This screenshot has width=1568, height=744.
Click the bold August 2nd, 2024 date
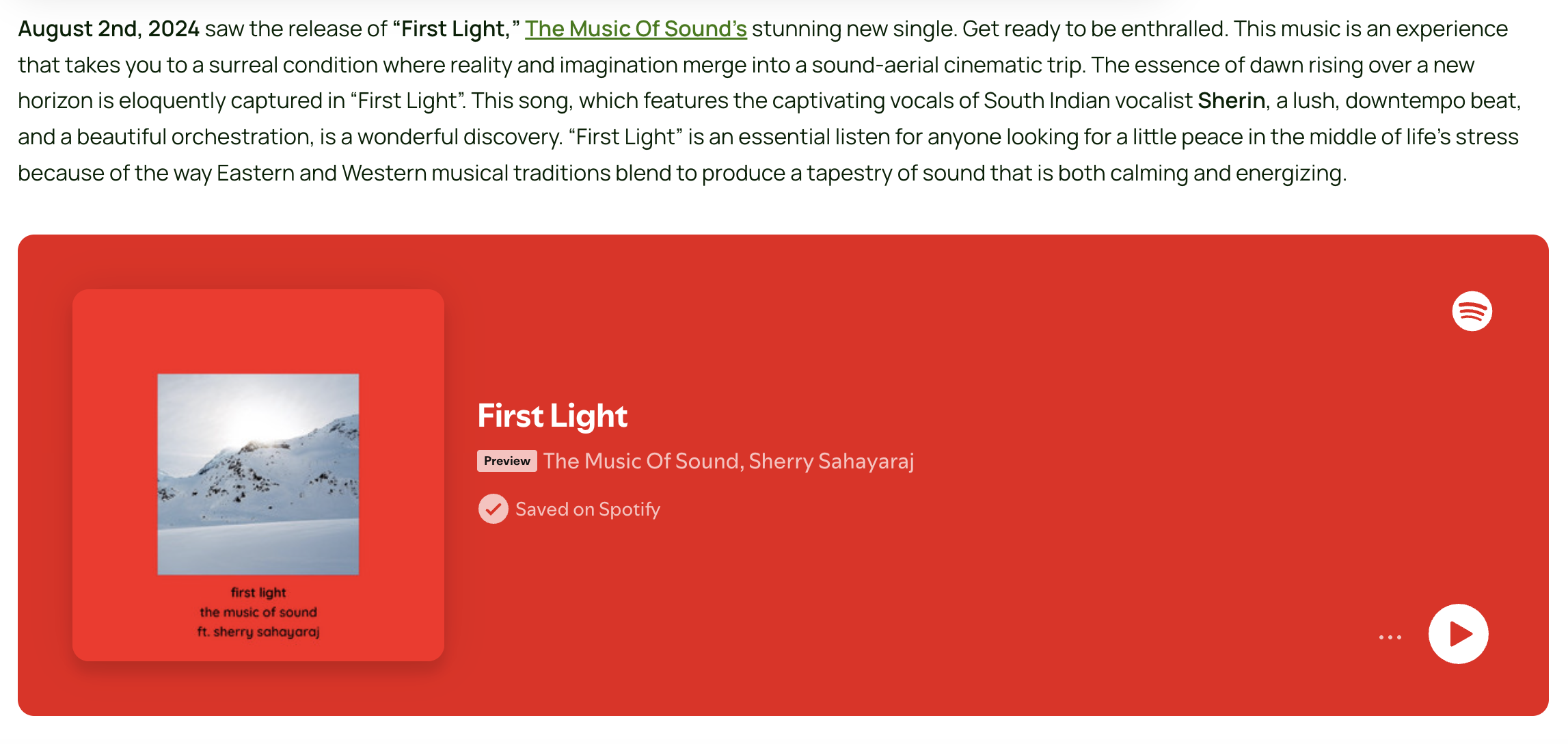[x=108, y=29]
